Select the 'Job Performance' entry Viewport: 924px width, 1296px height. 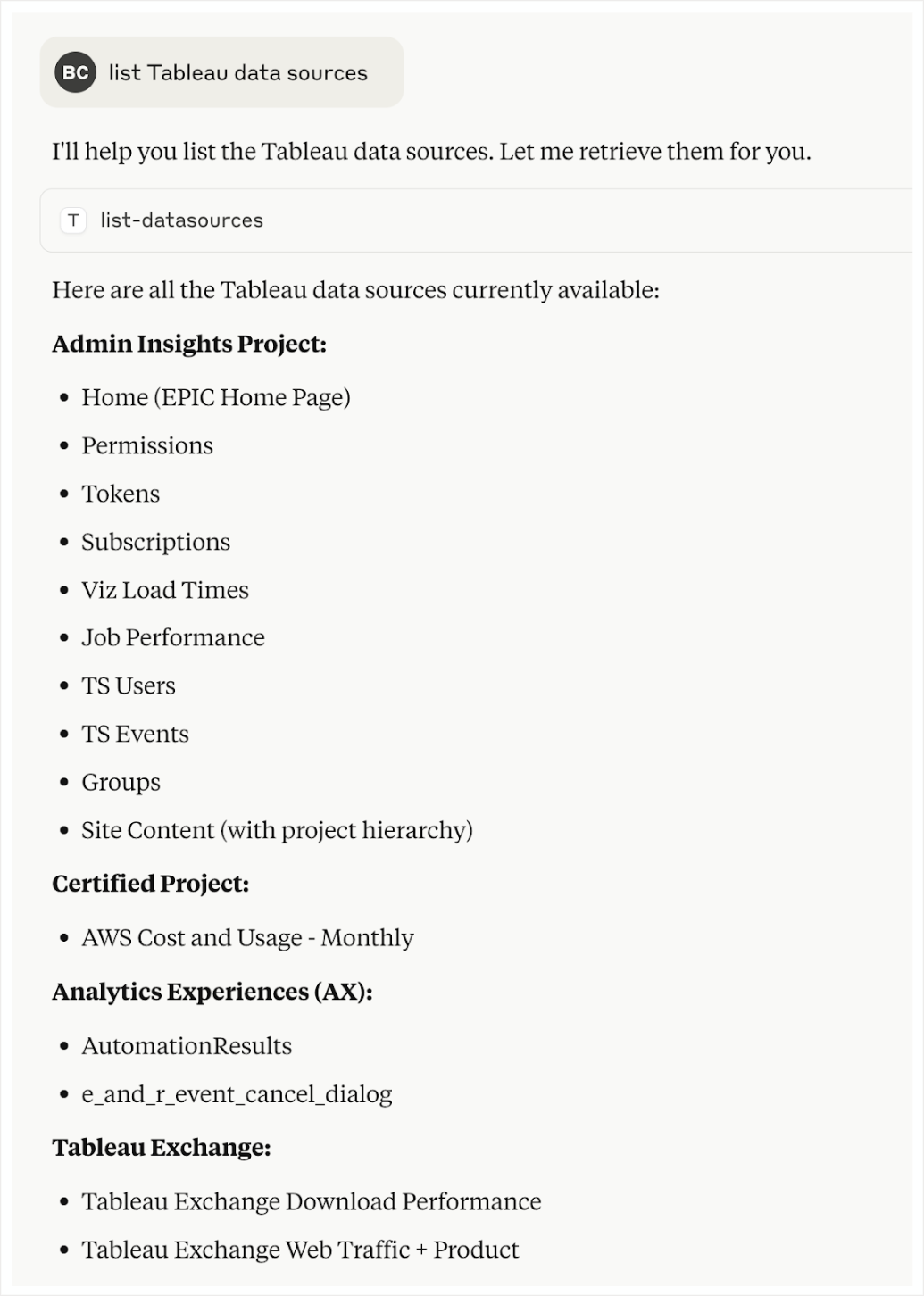coord(173,638)
